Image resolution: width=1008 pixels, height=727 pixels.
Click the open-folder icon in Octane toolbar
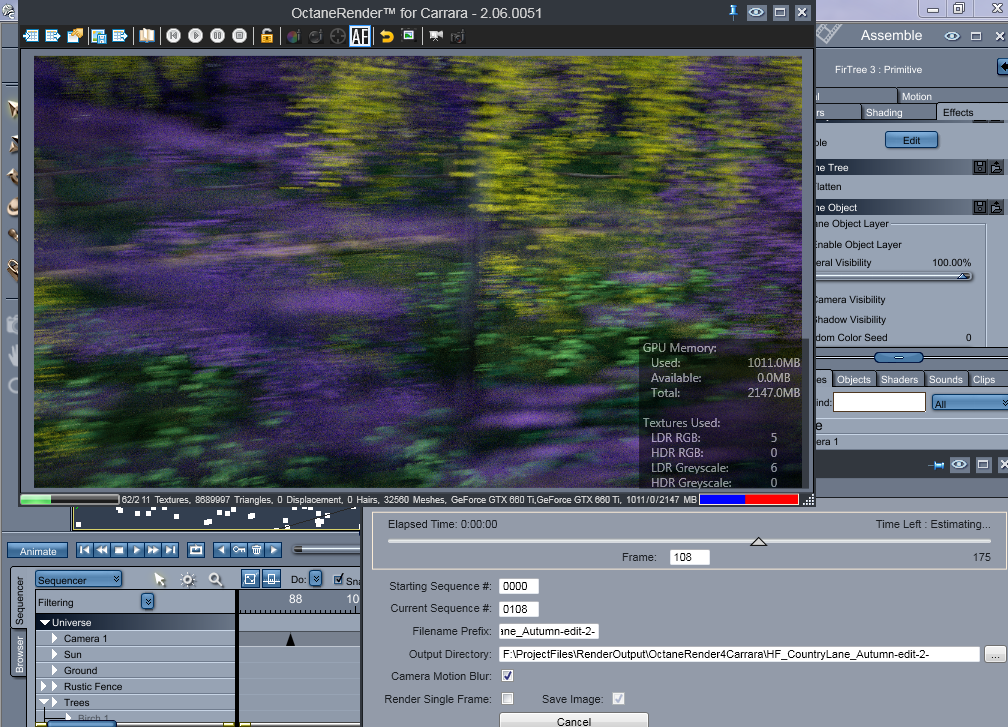[75, 36]
